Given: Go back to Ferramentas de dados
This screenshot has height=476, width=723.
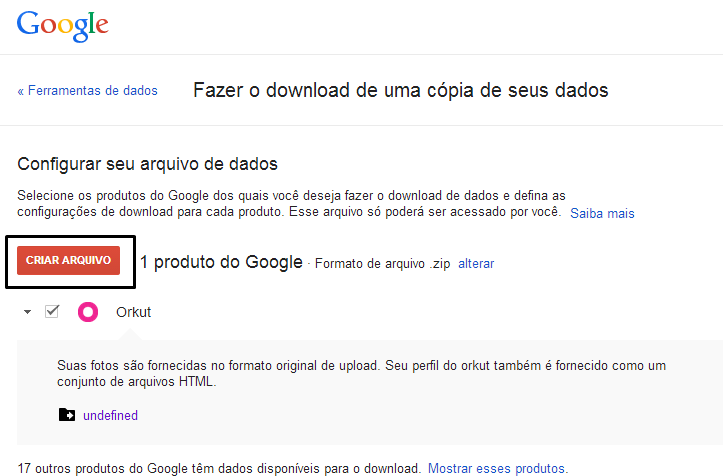Looking at the screenshot, I should tap(88, 90).
